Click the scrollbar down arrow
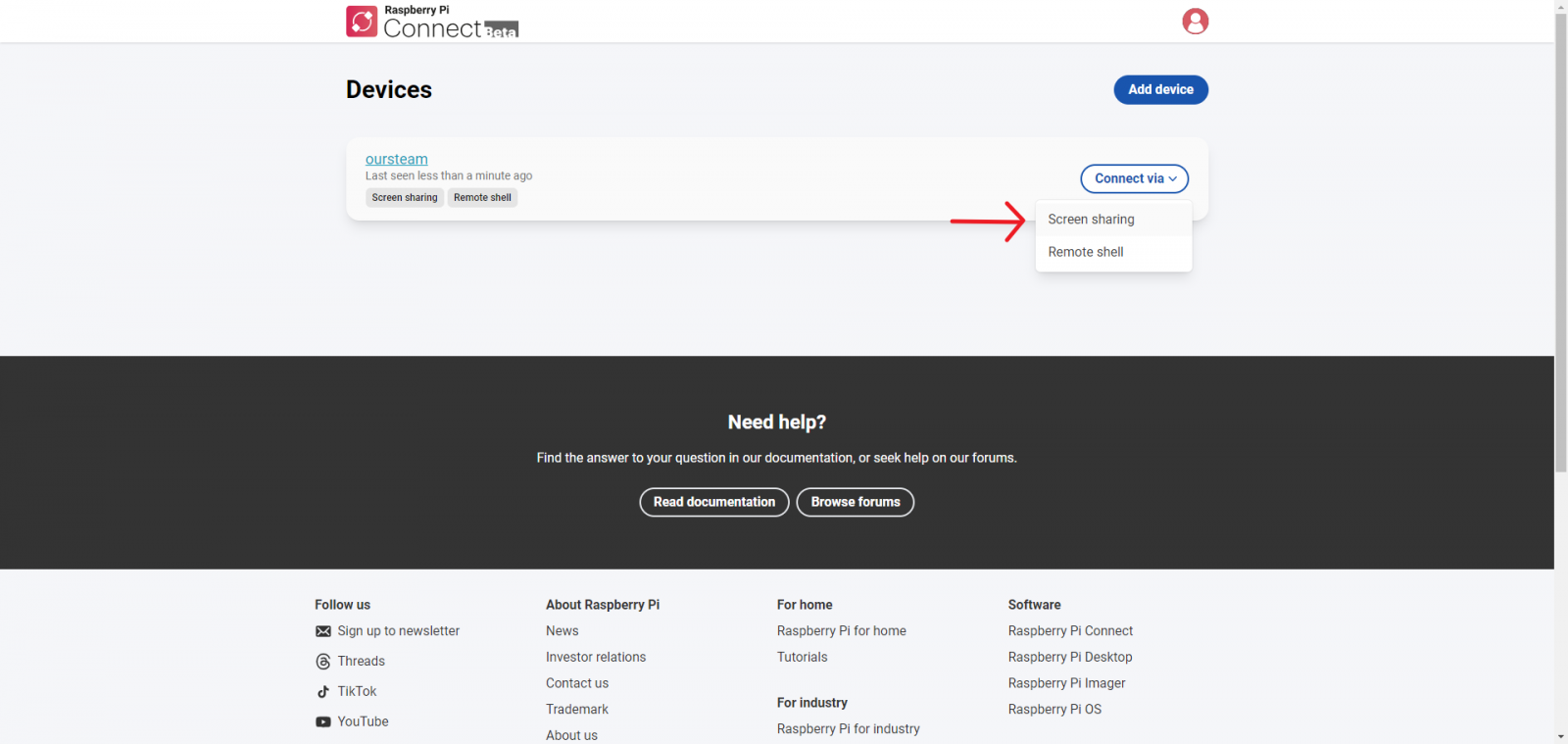This screenshot has height=744, width=1568. point(1561,737)
